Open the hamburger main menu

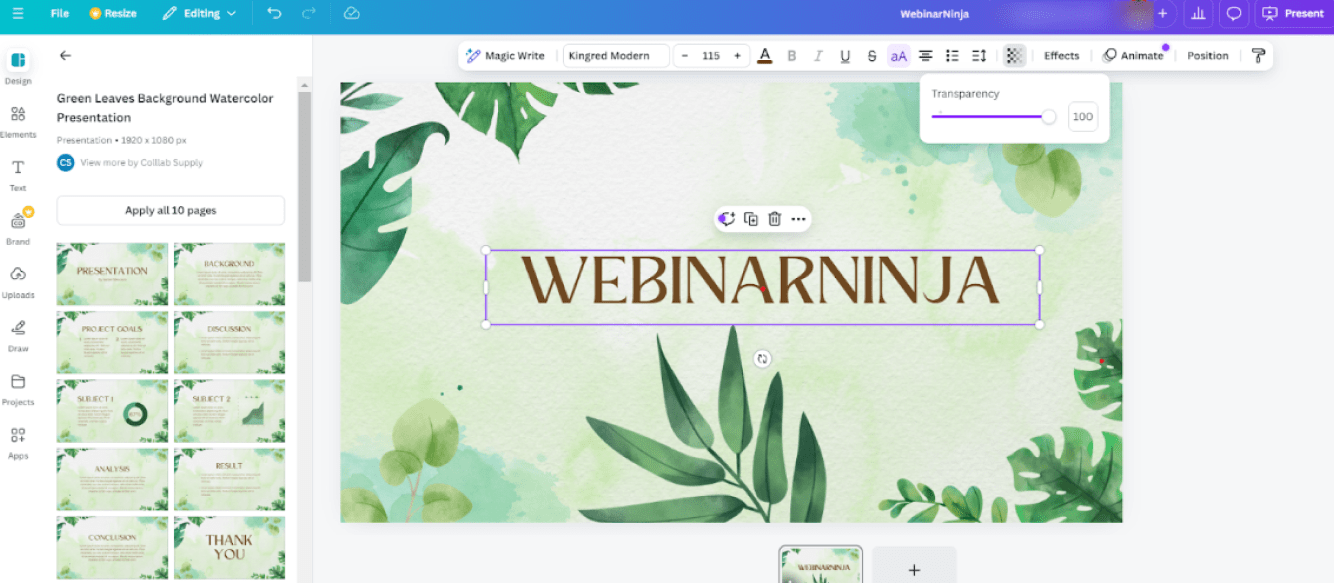tap(18, 14)
